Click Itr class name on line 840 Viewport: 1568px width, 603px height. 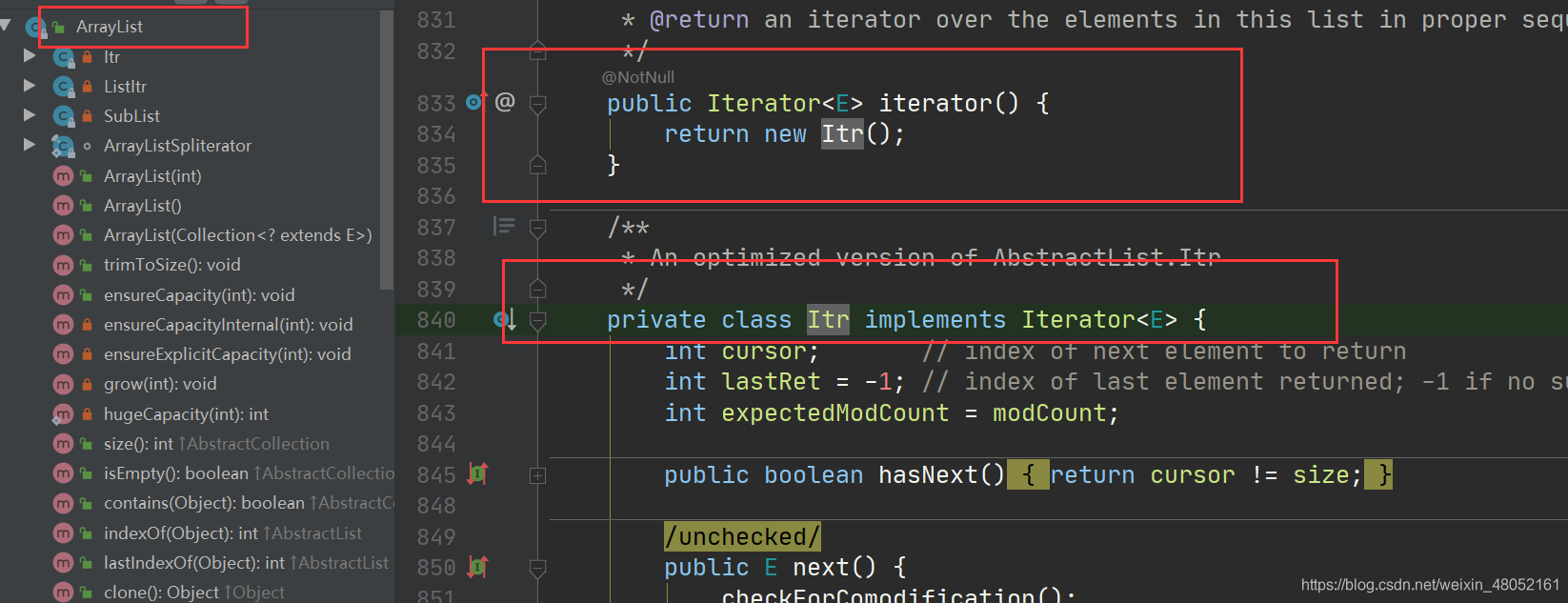click(828, 320)
